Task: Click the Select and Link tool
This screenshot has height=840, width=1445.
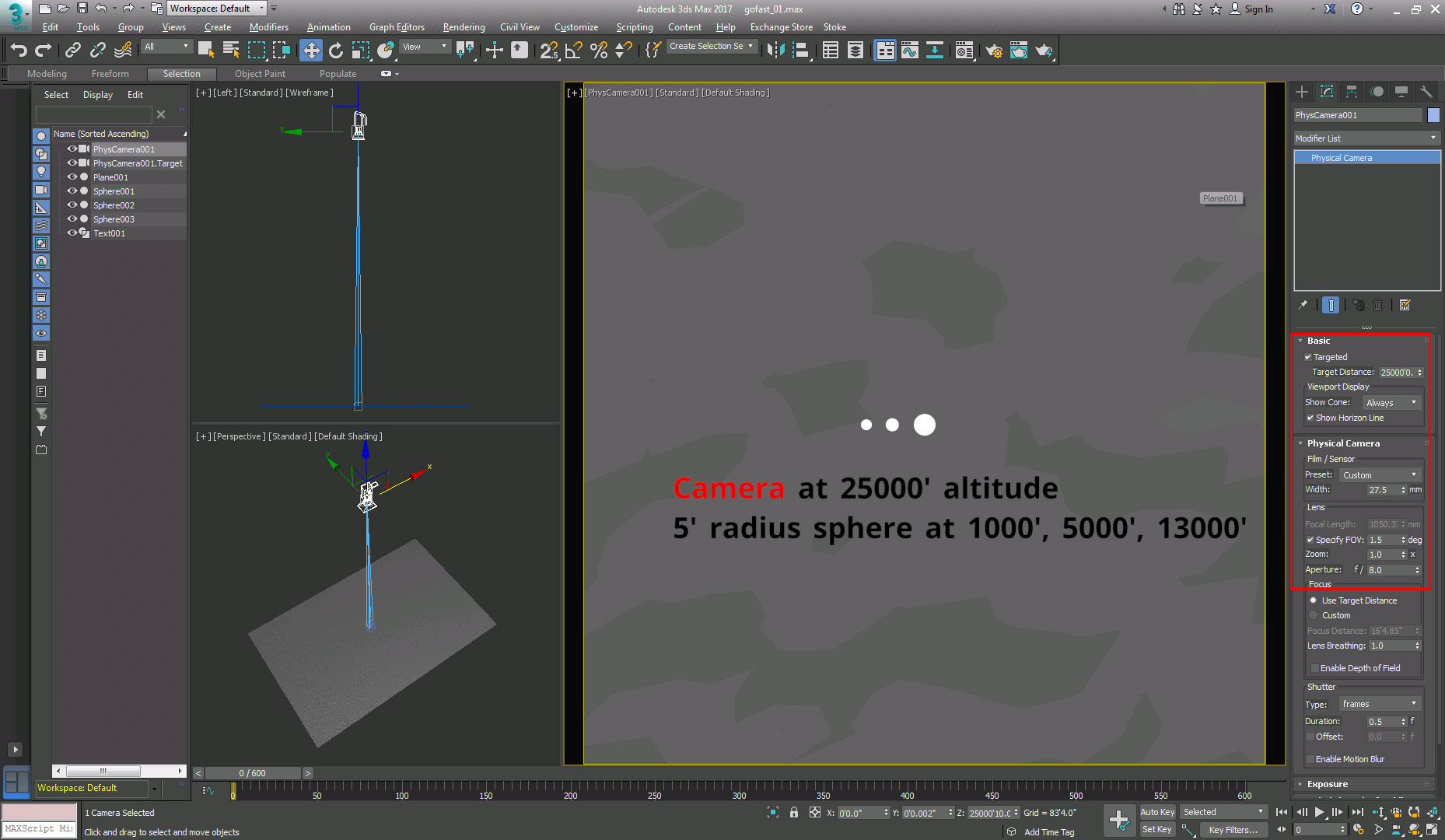Action: (x=73, y=51)
